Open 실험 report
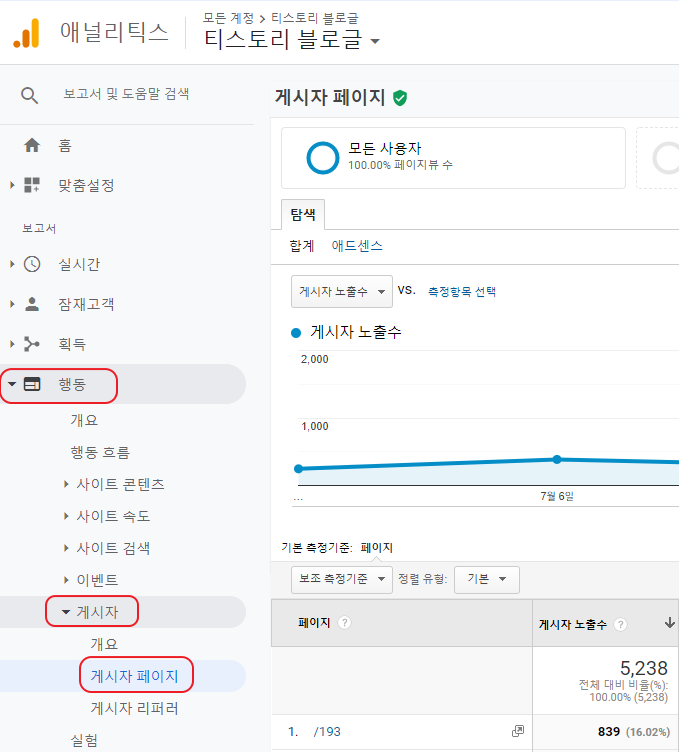The image size is (679, 752). point(84,740)
